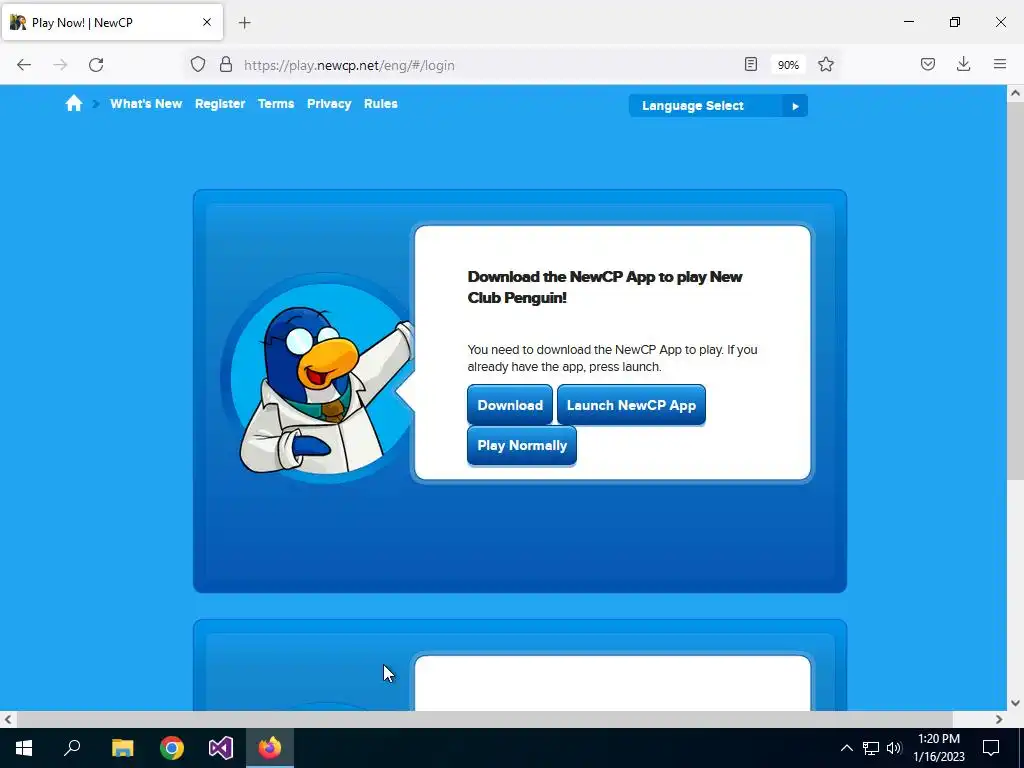1024x768 pixels.
Task: Open a new tab with plus icon
Action: coord(245,23)
